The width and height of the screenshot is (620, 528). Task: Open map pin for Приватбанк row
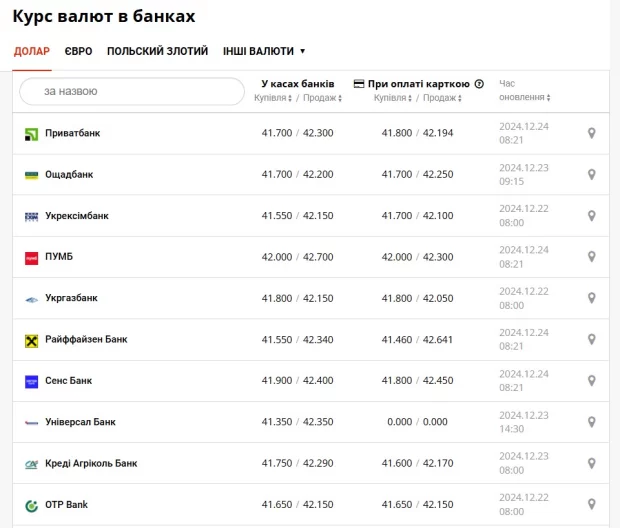coord(591,134)
